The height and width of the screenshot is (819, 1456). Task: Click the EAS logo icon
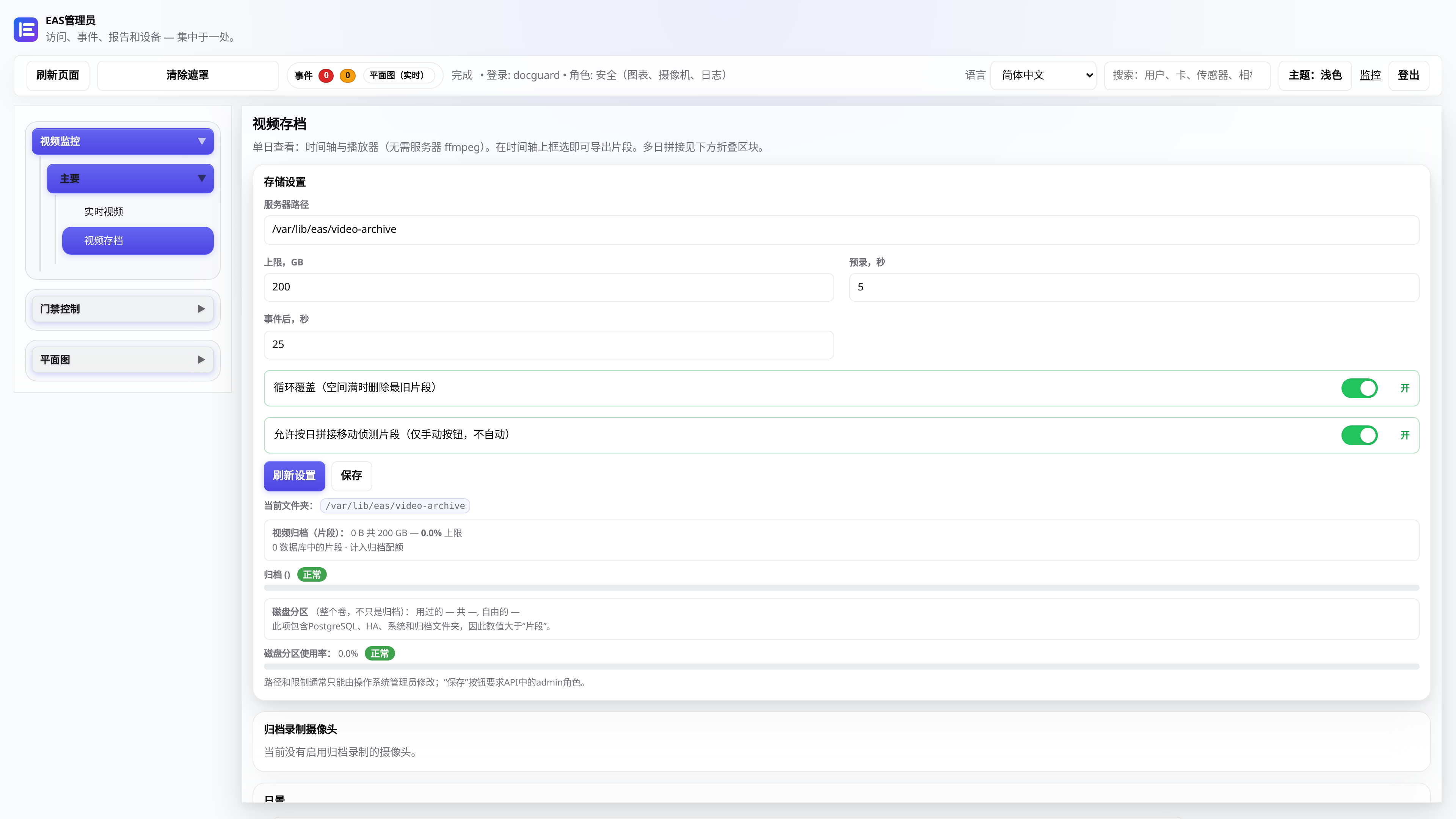25,29
